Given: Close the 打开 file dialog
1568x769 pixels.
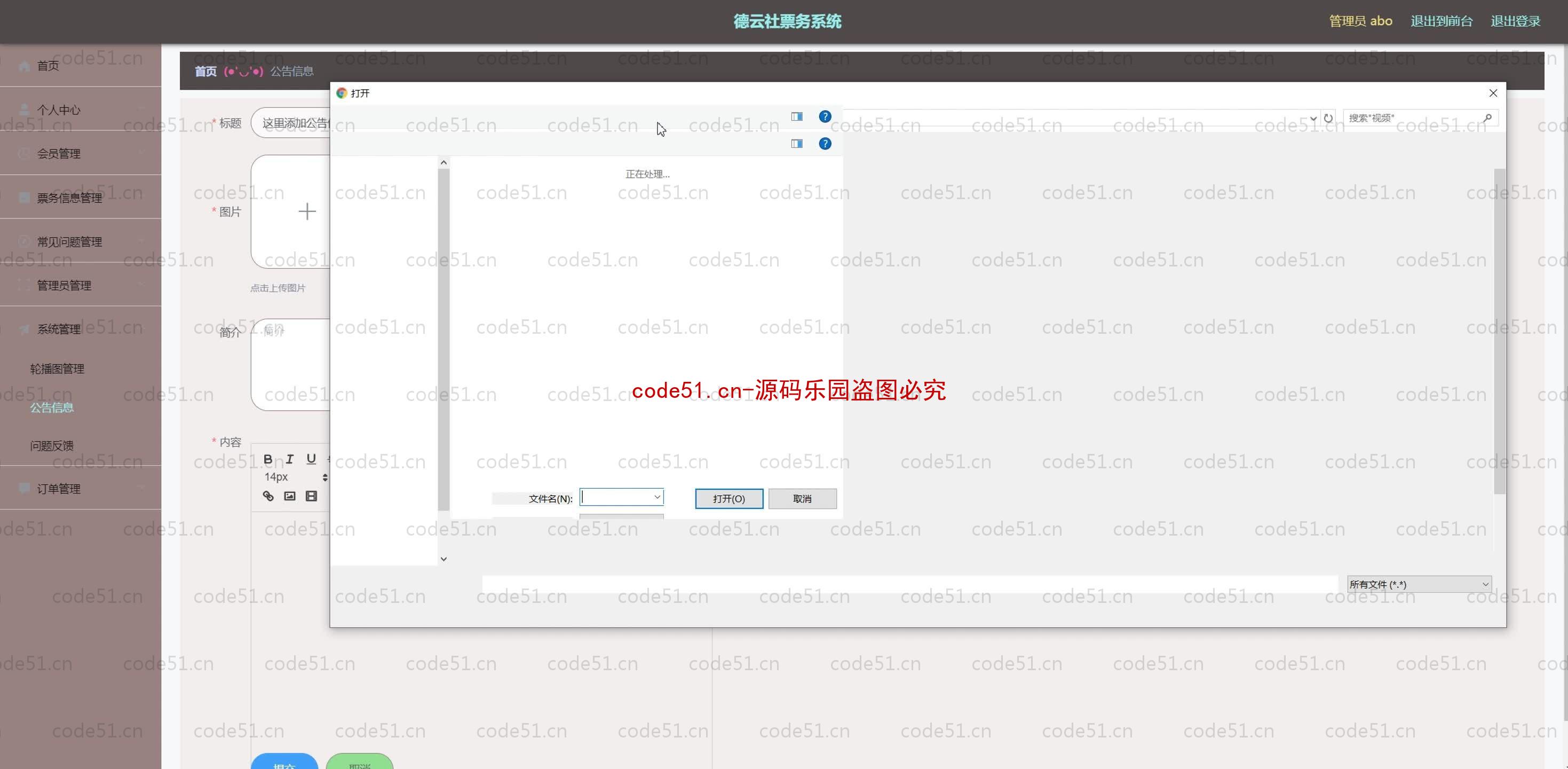Looking at the screenshot, I should click(x=1493, y=93).
